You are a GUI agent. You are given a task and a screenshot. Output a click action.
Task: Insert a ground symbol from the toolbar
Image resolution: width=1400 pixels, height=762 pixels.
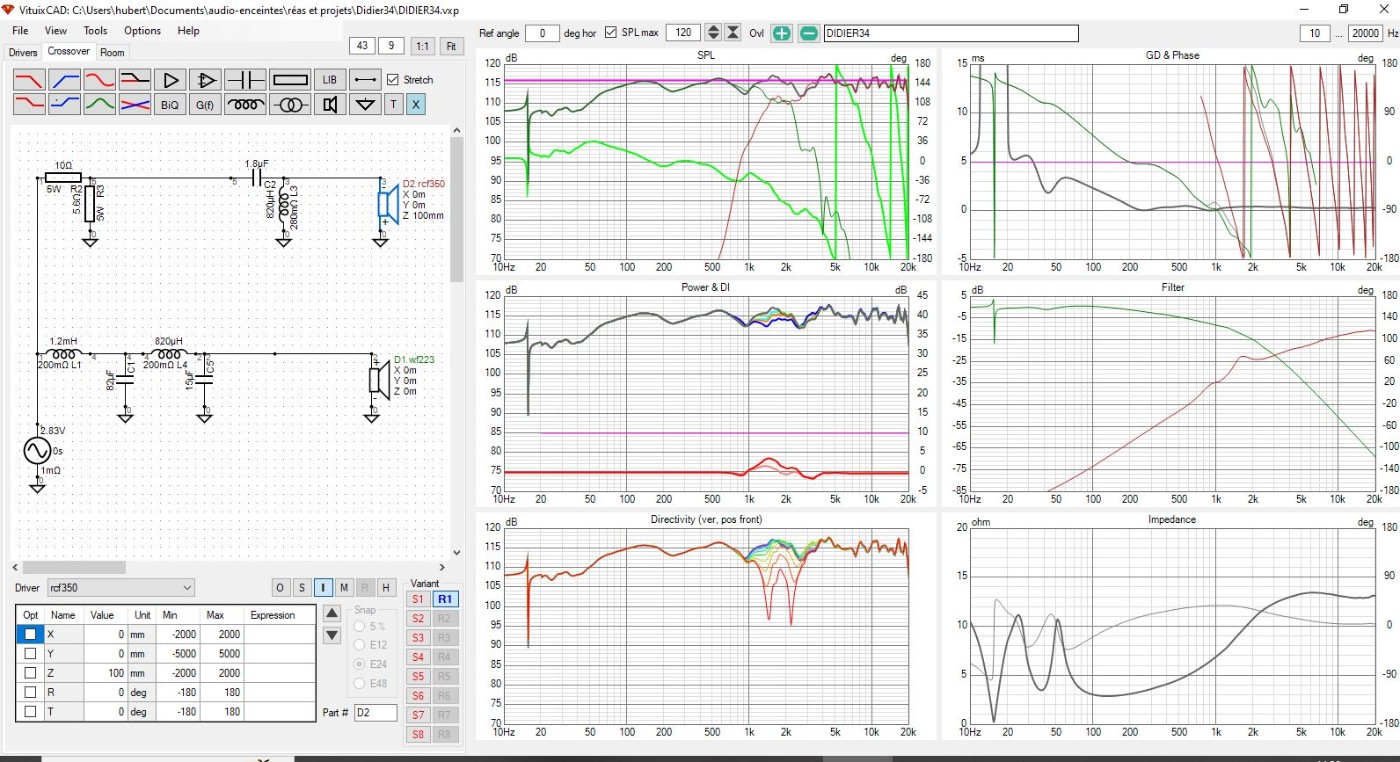(365, 104)
